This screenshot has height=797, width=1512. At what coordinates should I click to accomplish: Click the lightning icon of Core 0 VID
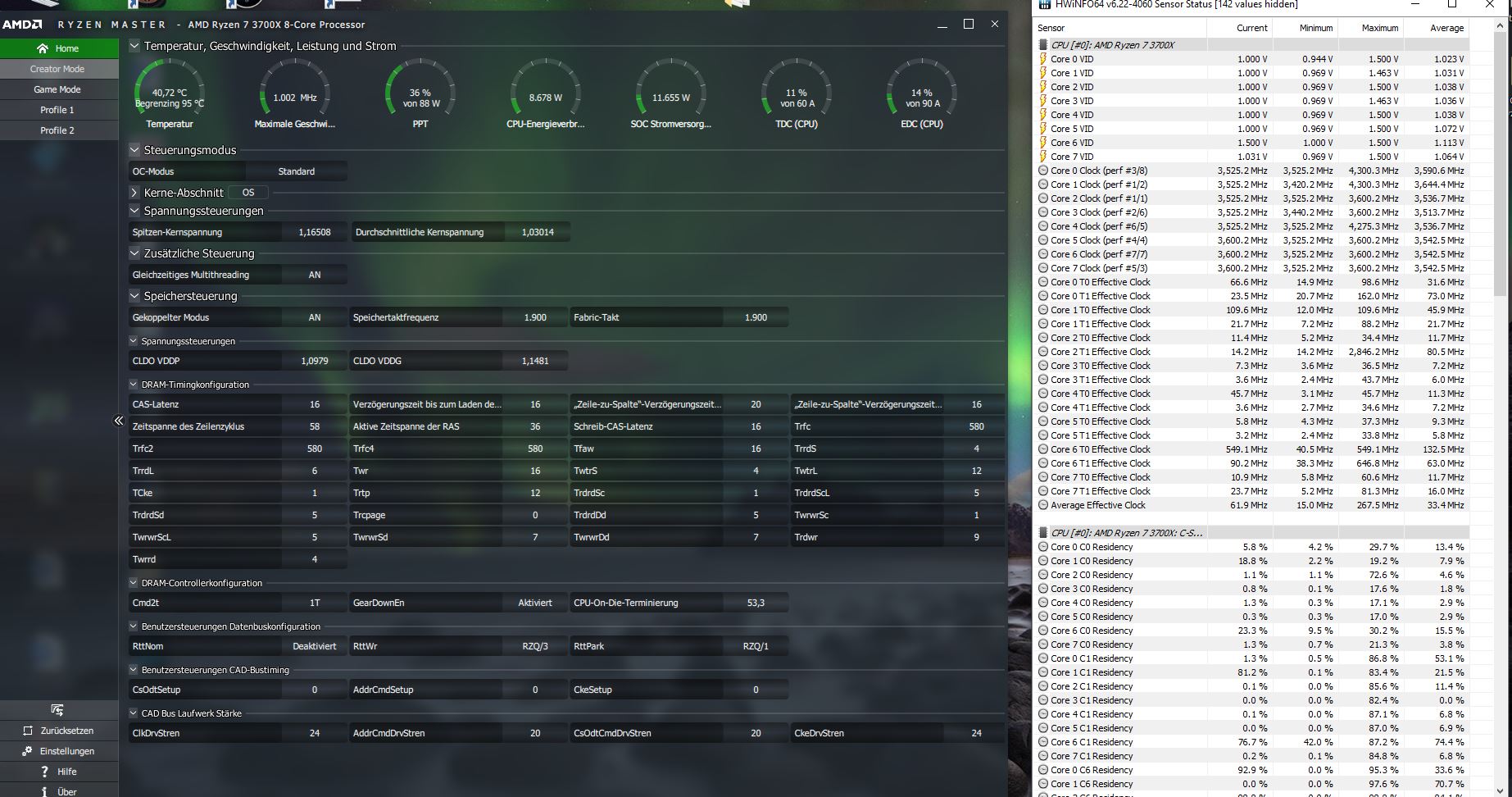1043,59
